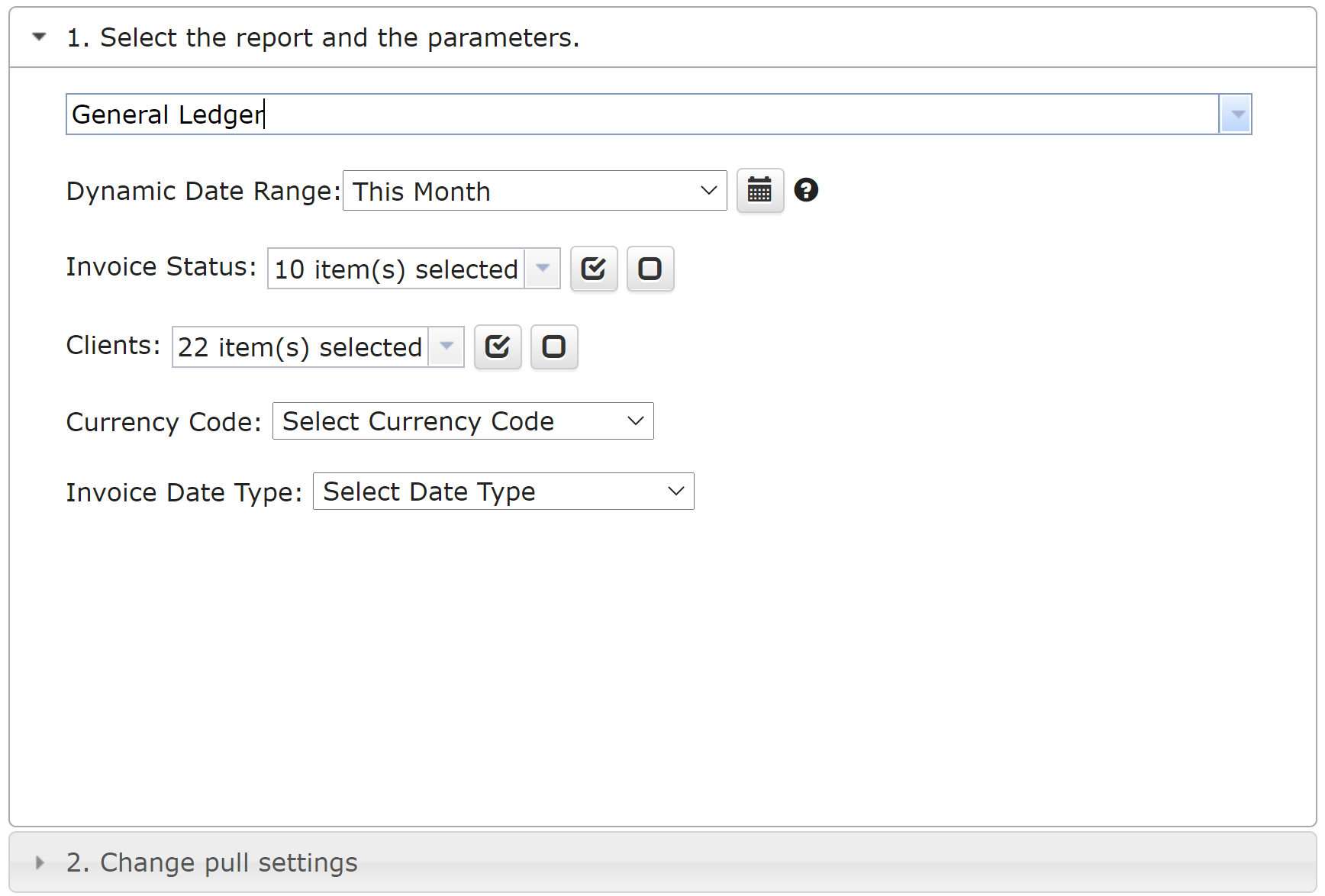
Task: Uncheck all Clients items
Action: (553, 347)
